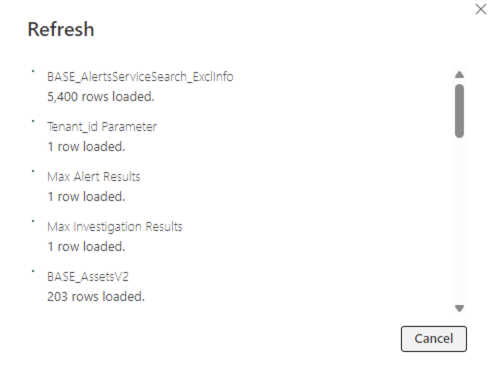Close the Refresh dialog with the X
The width and height of the screenshot is (493, 367).
481,9
